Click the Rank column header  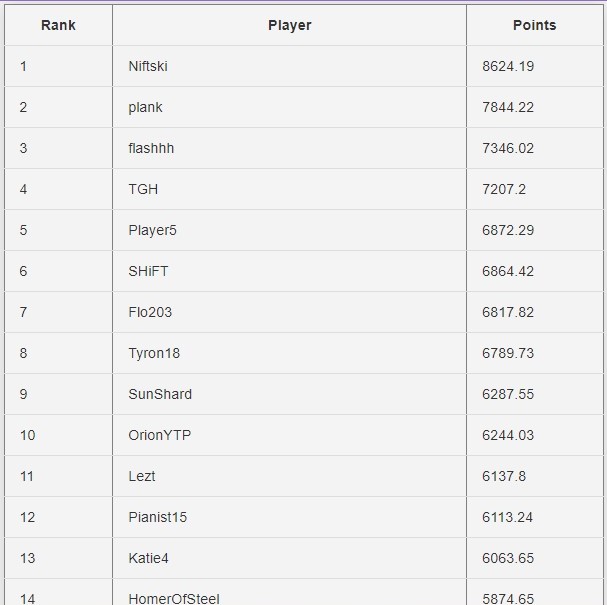(x=58, y=25)
